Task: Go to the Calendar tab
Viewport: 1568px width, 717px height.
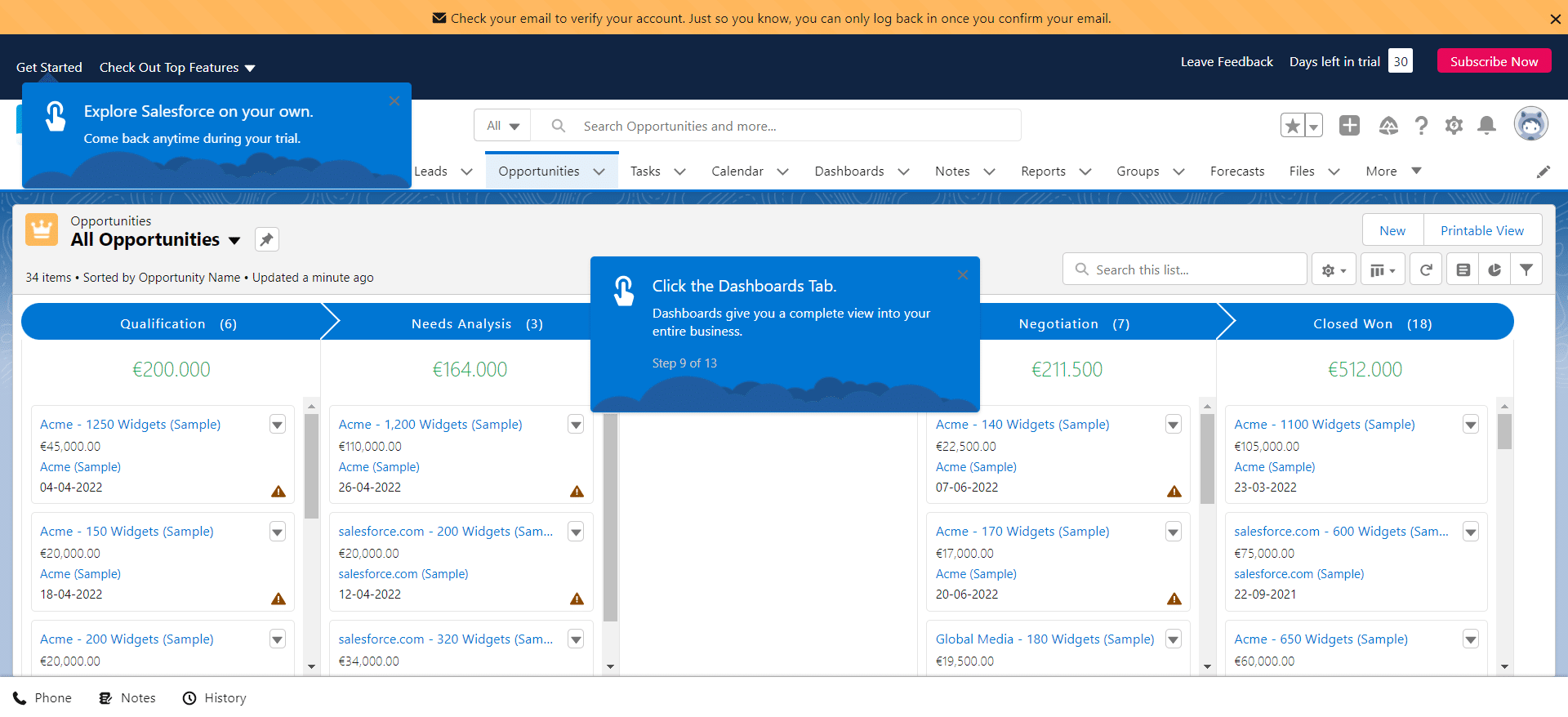Action: 737,171
